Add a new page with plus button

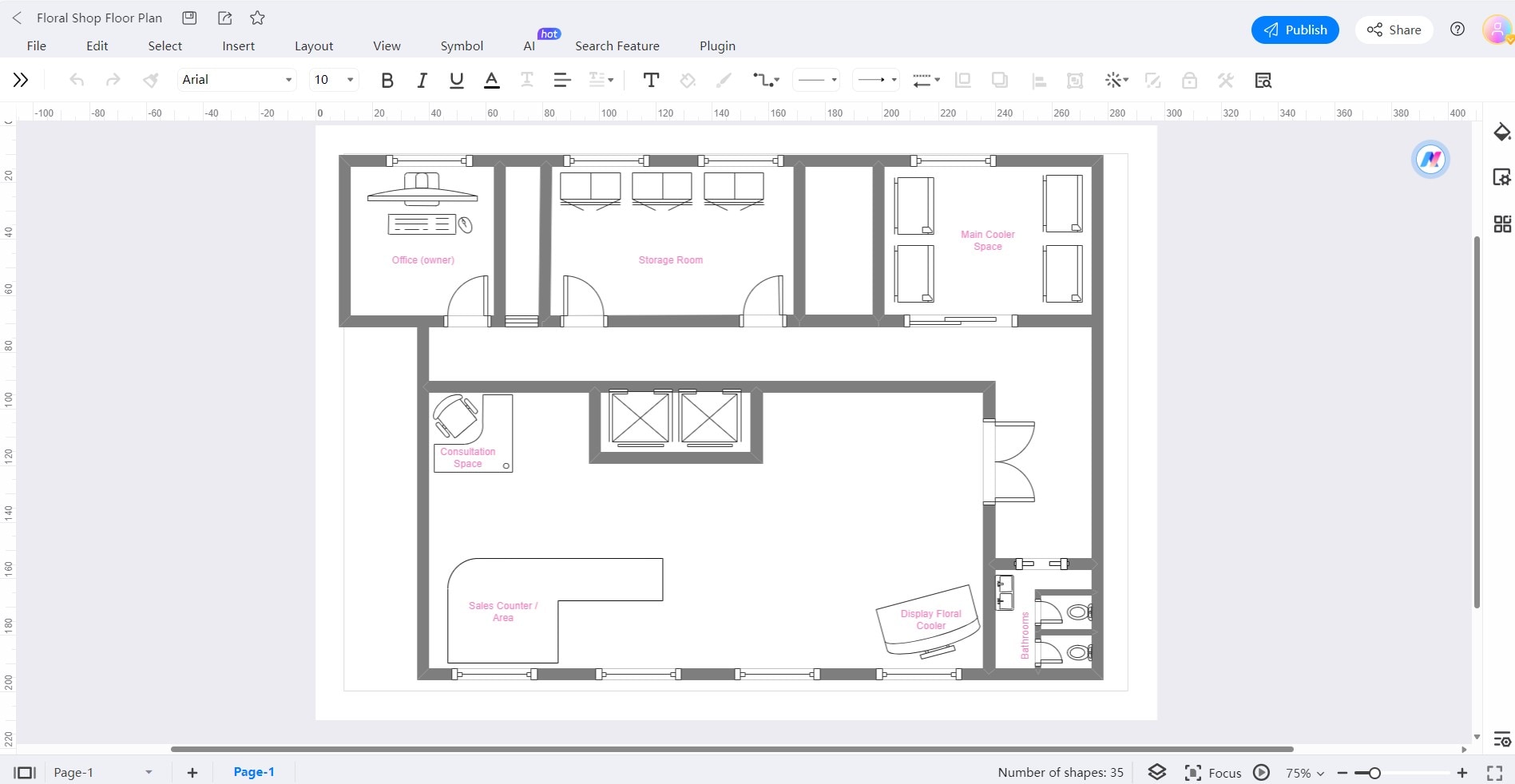[x=192, y=772]
